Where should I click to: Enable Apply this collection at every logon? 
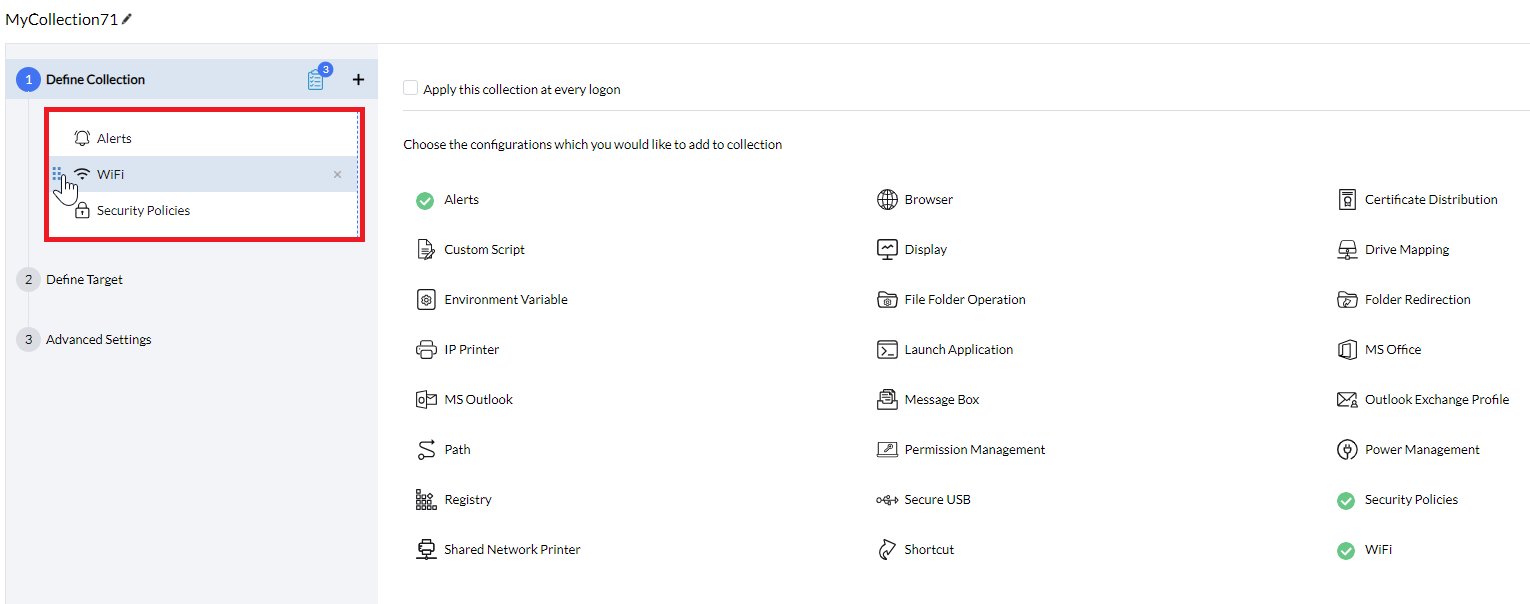pyautogui.click(x=411, y=89)
